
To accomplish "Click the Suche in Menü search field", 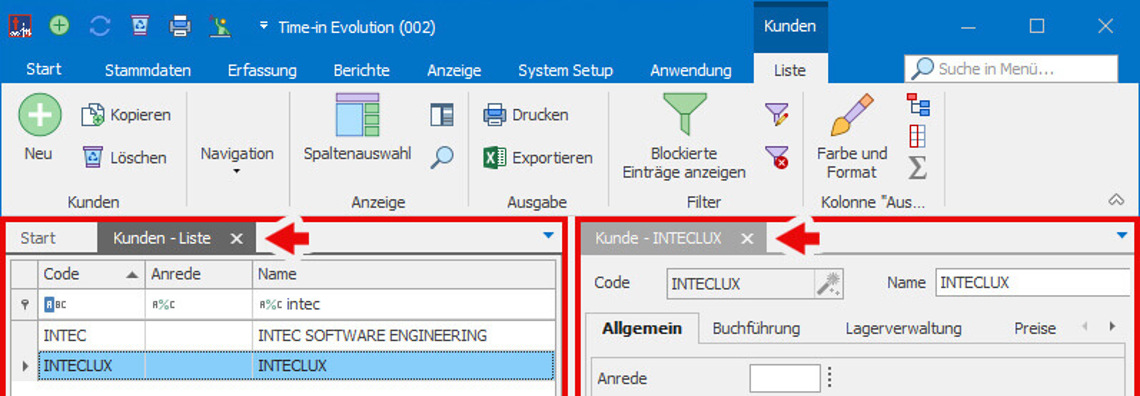I will point(1011,69).
